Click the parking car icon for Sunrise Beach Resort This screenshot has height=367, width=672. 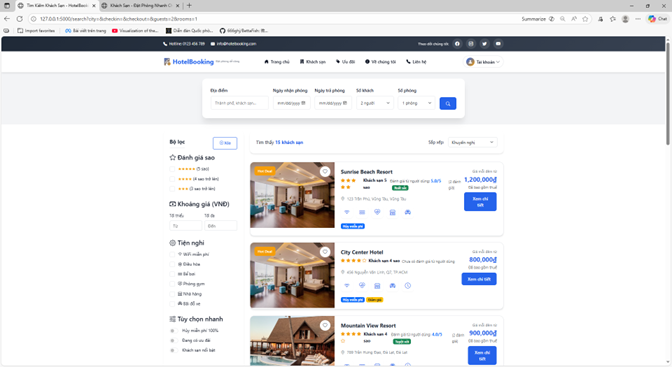(408, 212)
